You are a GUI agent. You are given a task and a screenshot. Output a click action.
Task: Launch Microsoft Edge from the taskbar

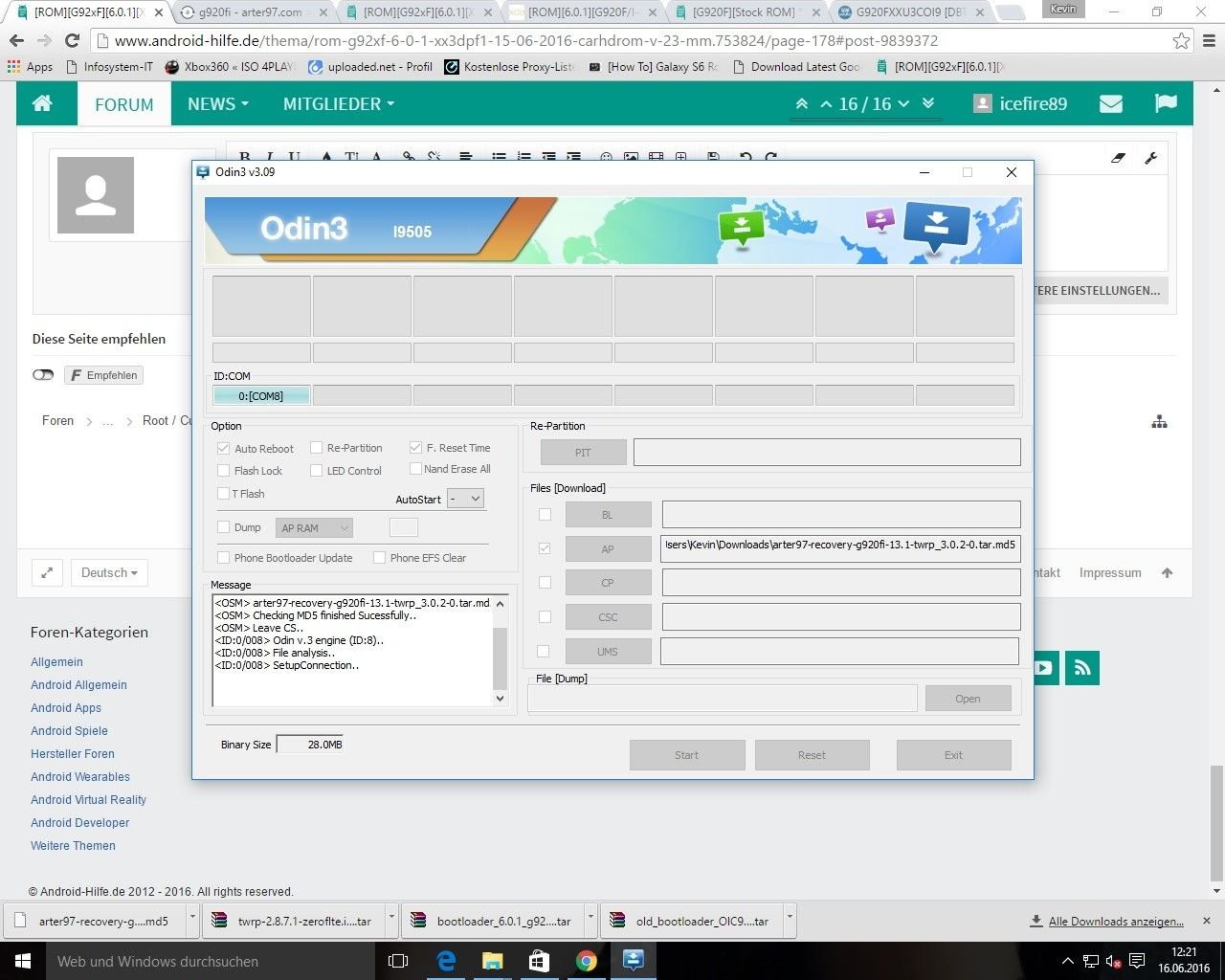pyautogui.click(x=446, y=961)
